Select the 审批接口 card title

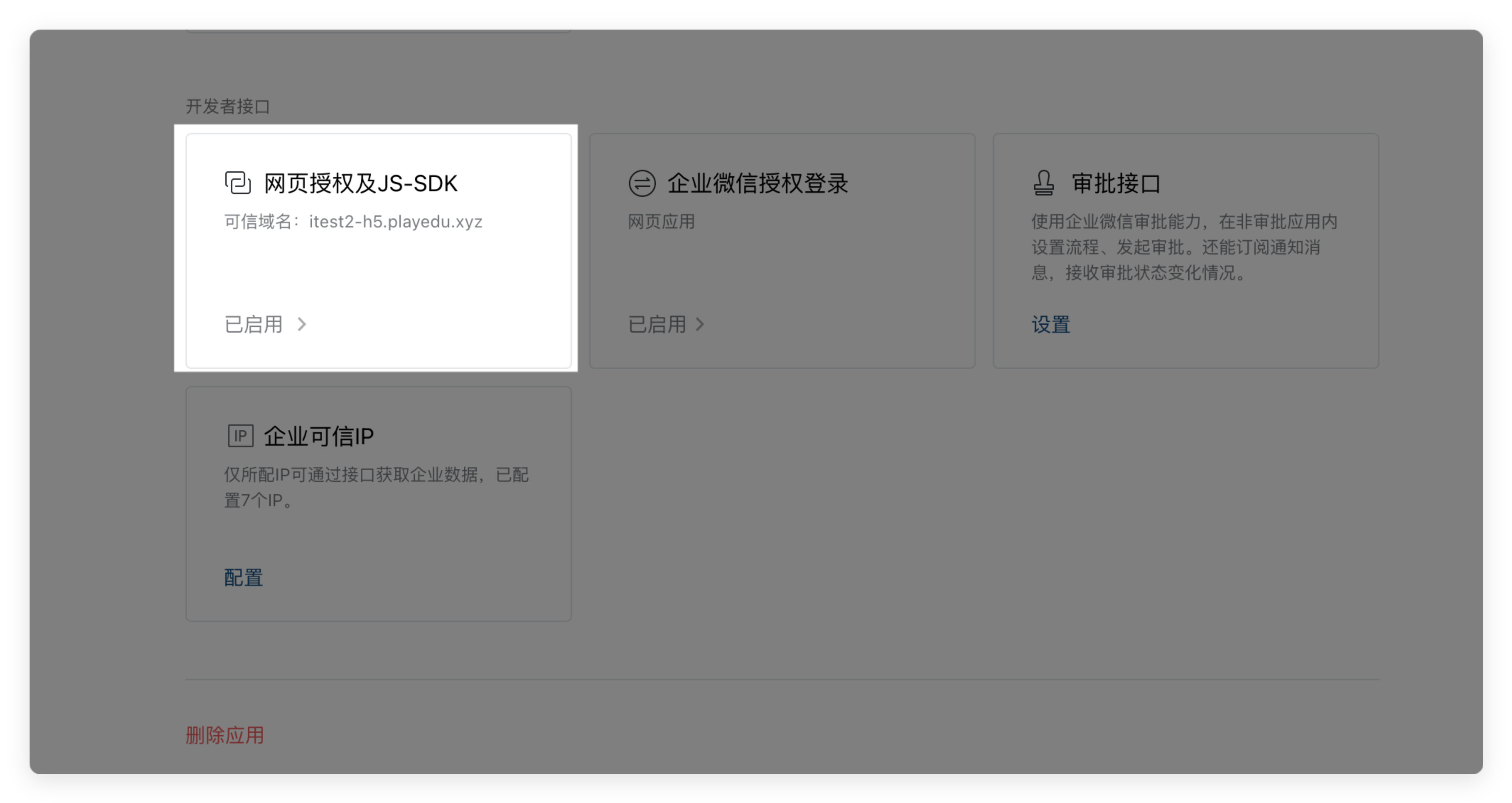[1116, 183]
